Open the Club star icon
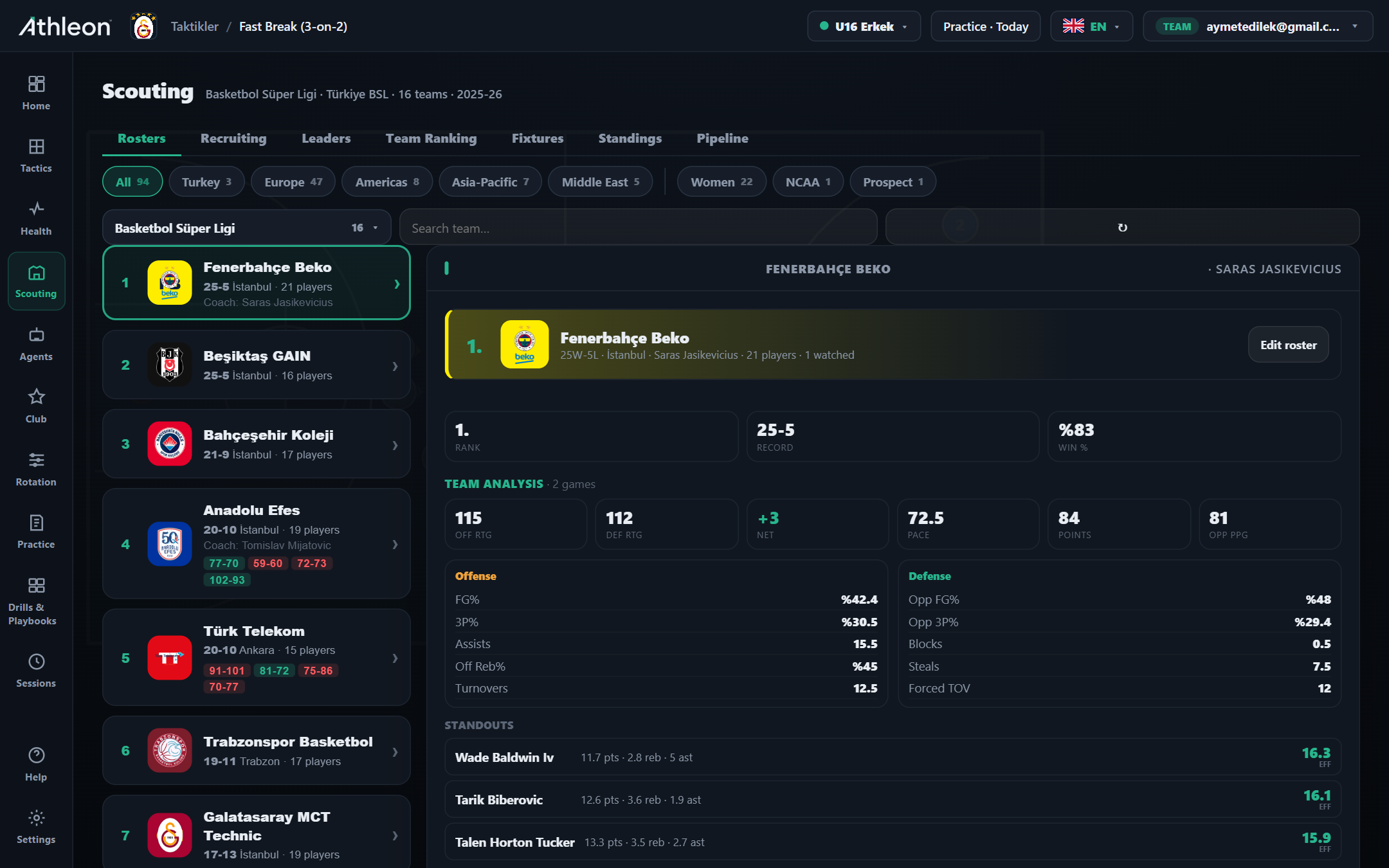The image size is (1389, 868). [x=36, y=397]
